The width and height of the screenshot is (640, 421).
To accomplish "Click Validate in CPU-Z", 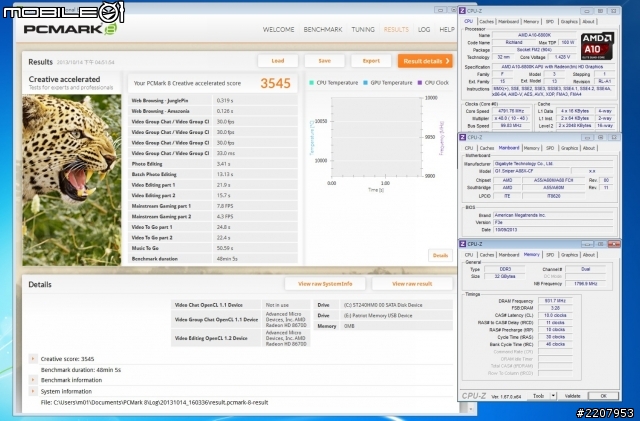I will tap(572, 396).
